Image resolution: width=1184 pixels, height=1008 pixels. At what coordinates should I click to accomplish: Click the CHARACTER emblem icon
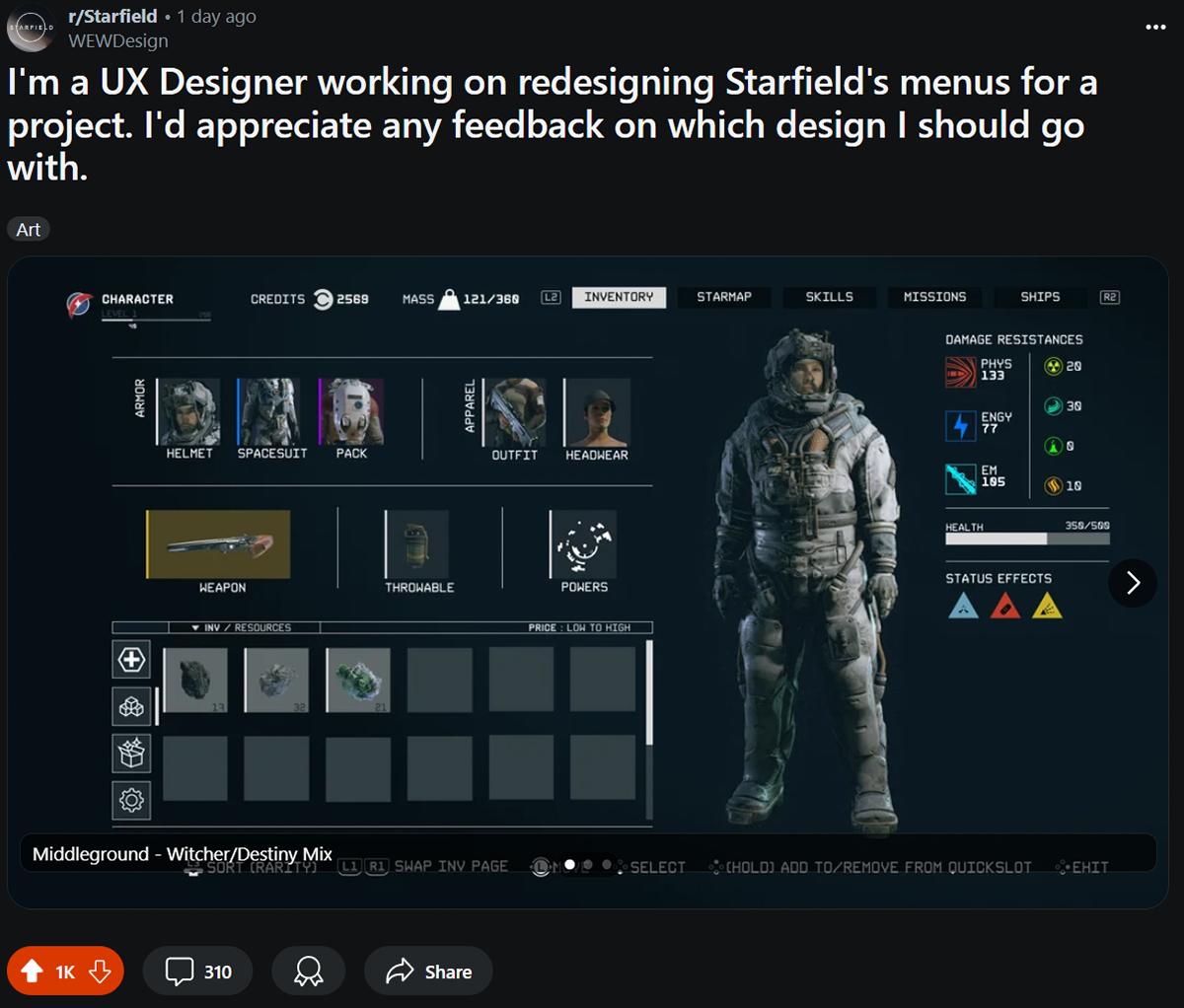tap(79, 304)
